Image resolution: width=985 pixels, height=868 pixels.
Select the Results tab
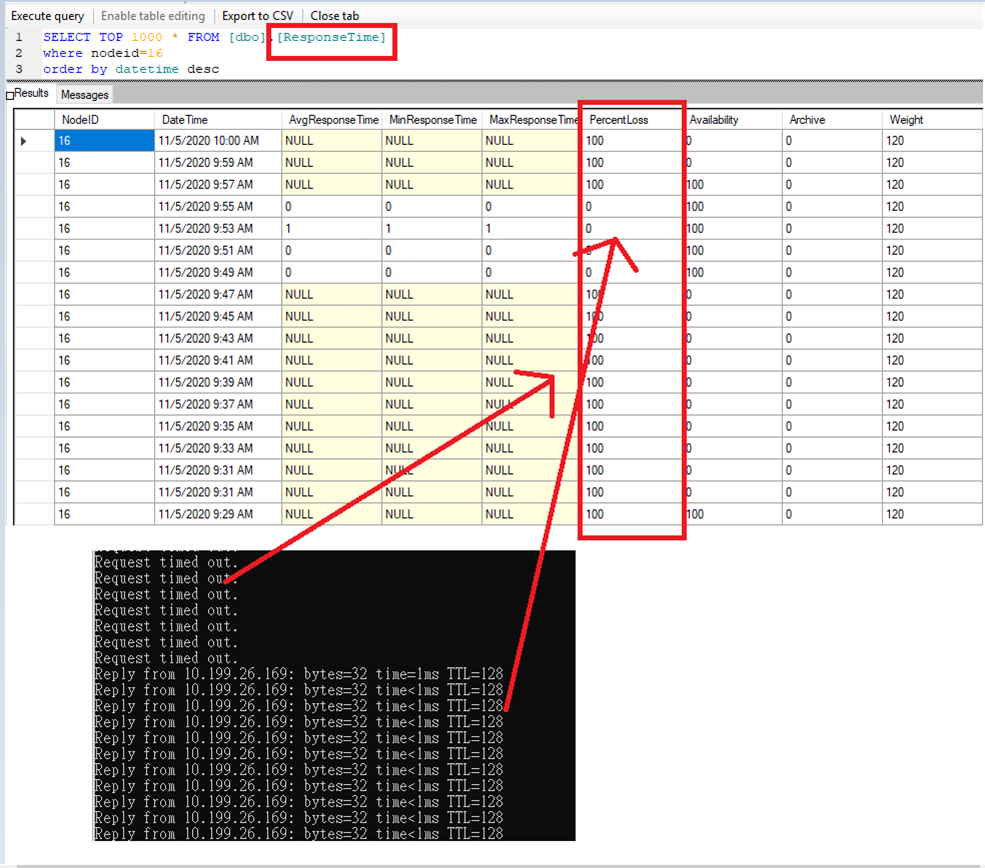[30, 94]
